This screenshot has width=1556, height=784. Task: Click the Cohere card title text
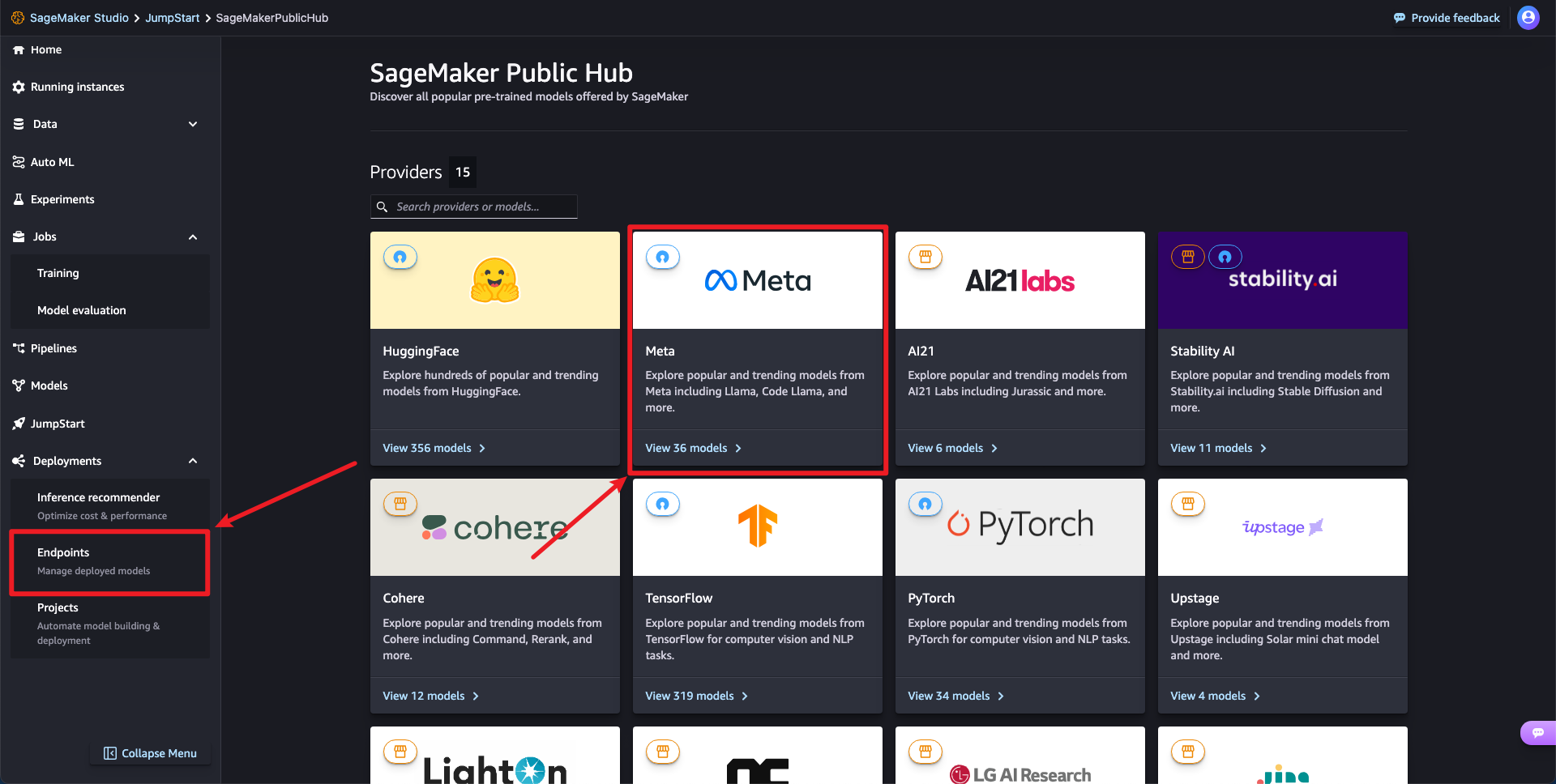[x=404, y=599]
